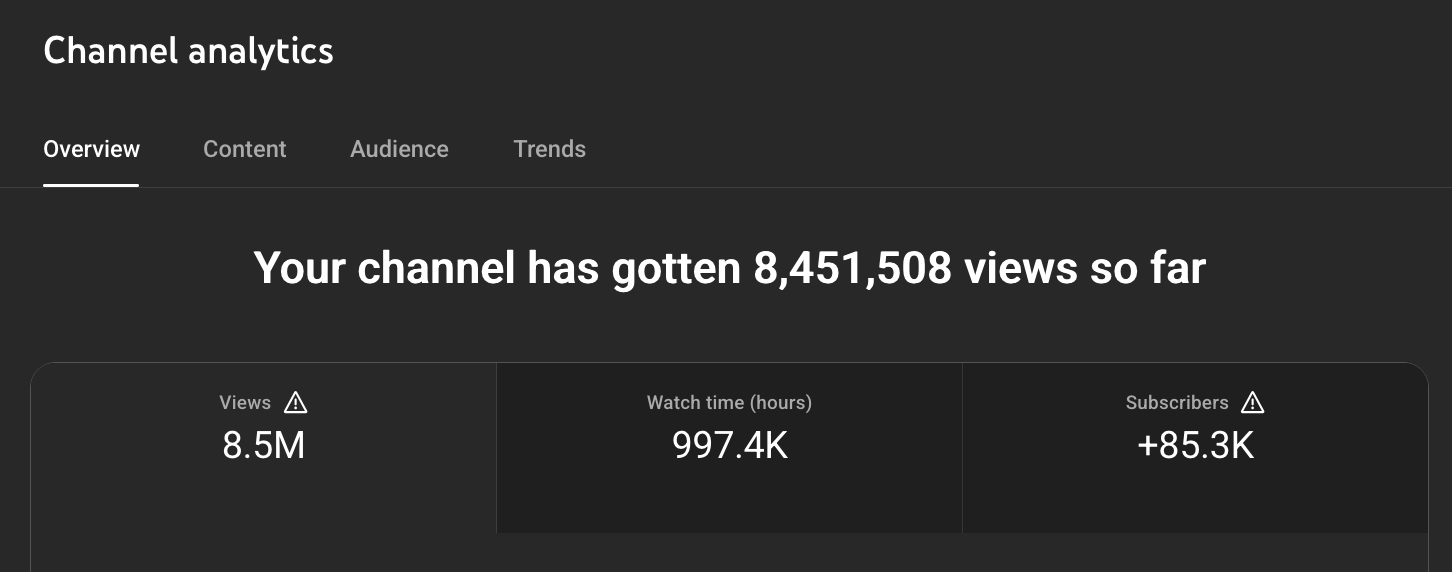Switch to the Overview tab
The height and width of the screenshot is (572, 1452).
(x=91, y=149)
